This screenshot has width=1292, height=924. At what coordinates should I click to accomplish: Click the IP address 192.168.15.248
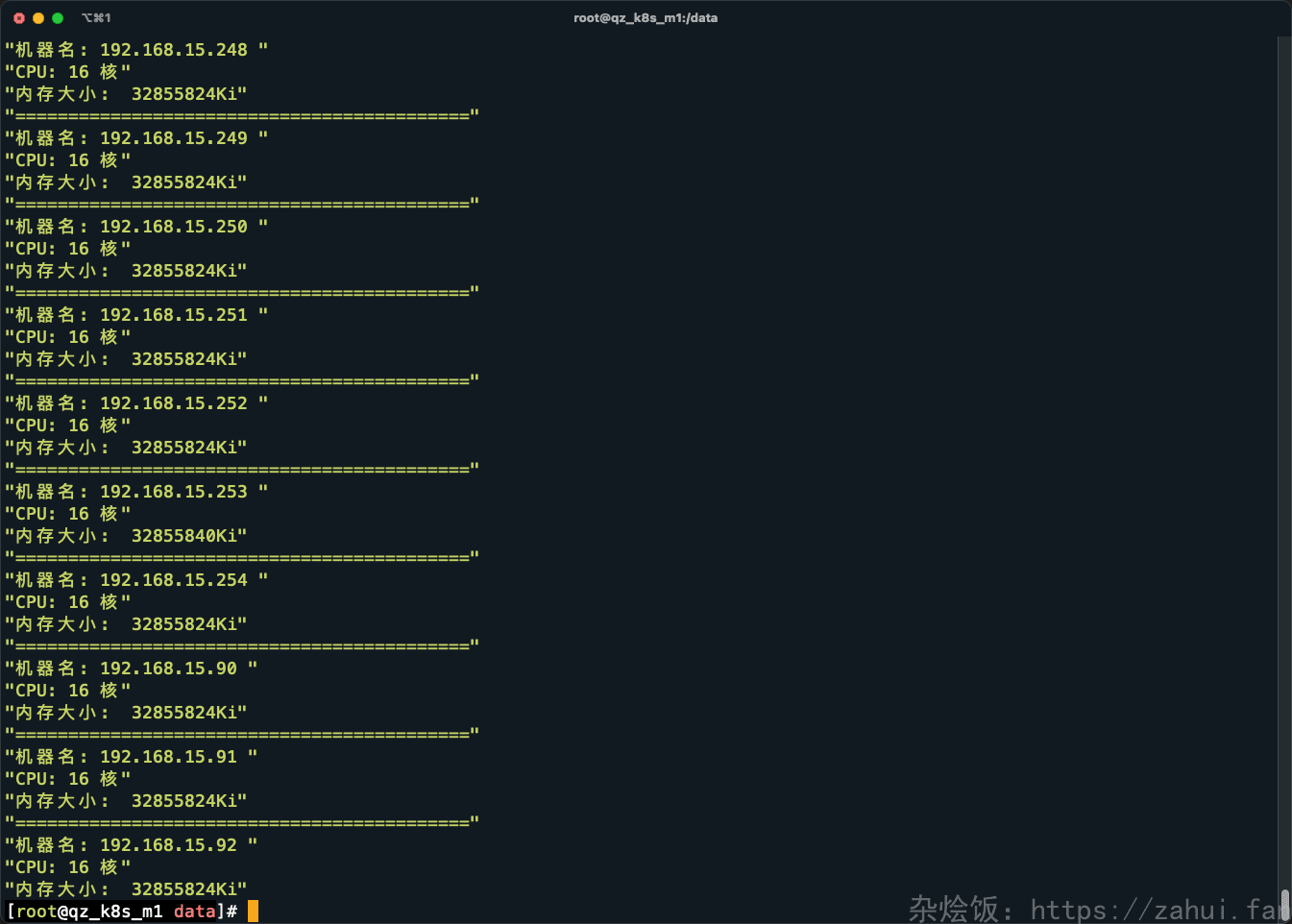[174, 50]
